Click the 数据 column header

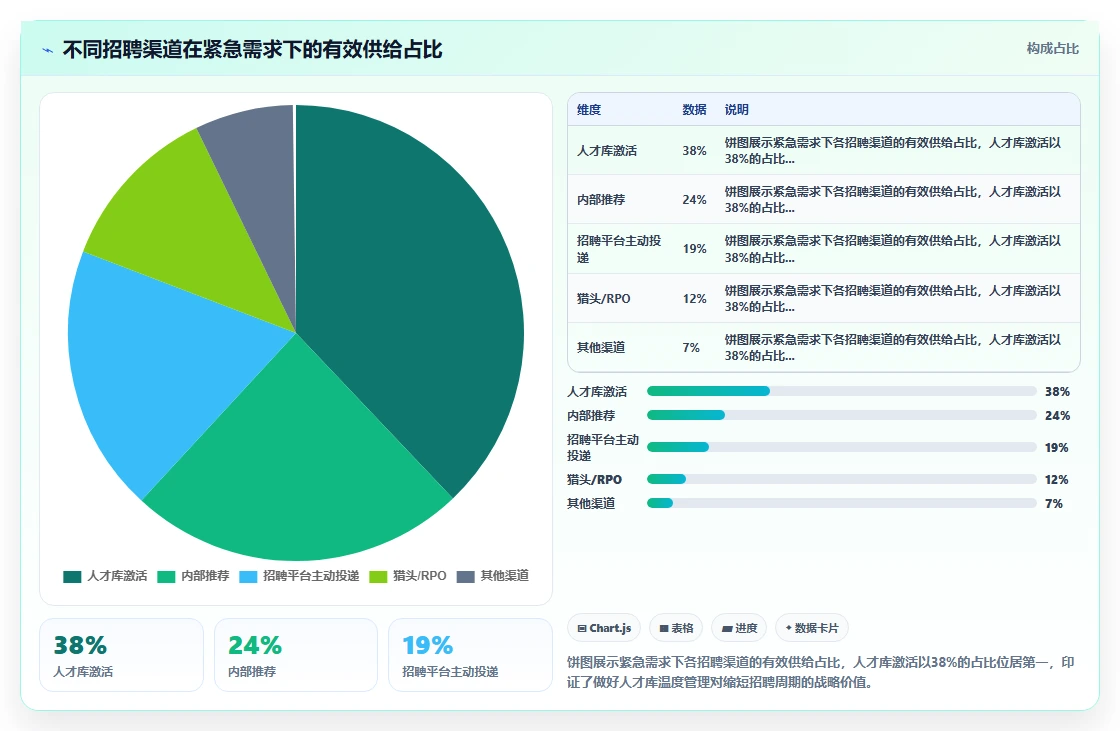click(x=694, y=109)
